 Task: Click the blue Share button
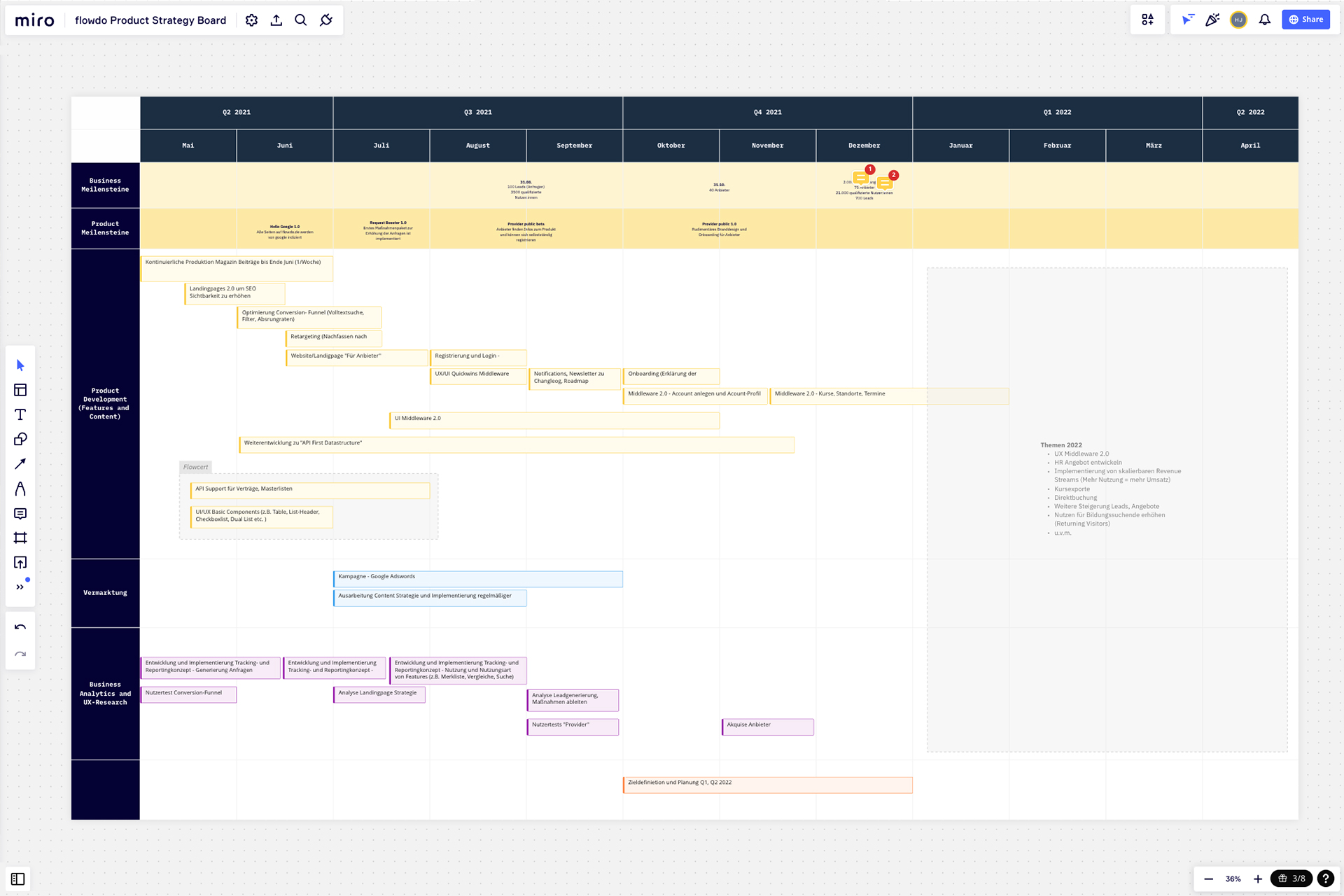[1305, 20]
